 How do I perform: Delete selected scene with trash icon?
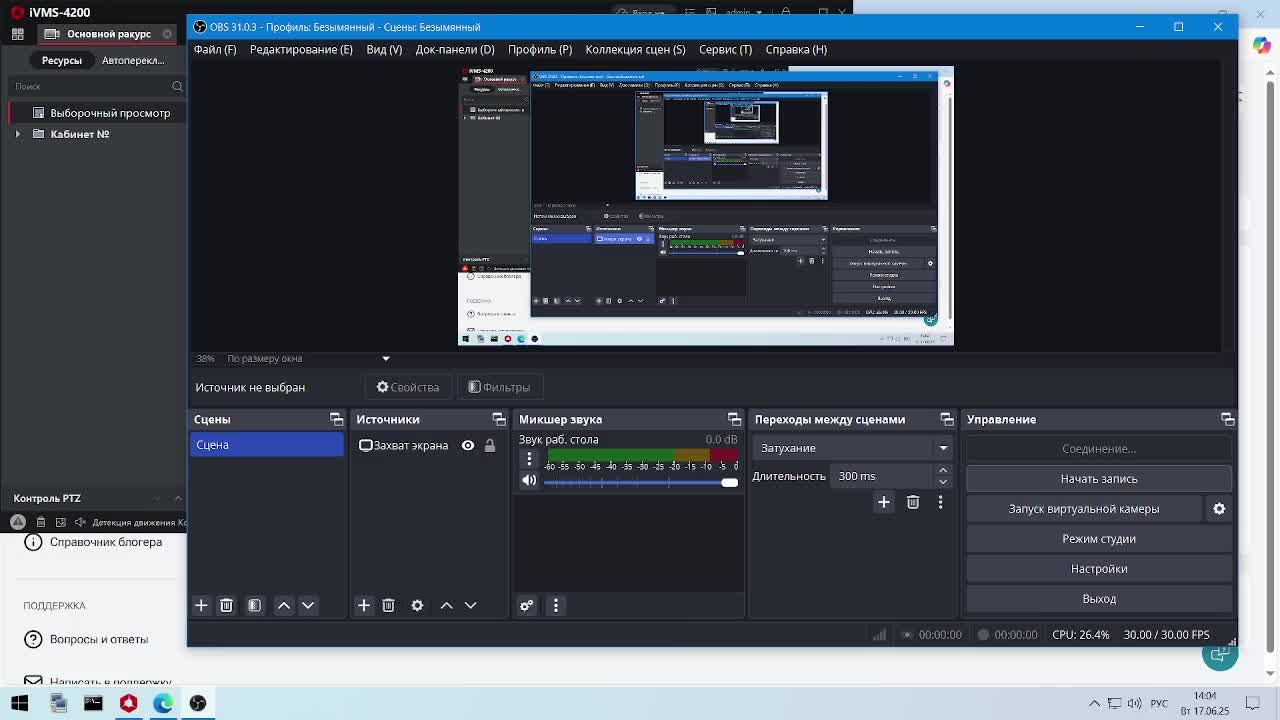pos(226,605)
